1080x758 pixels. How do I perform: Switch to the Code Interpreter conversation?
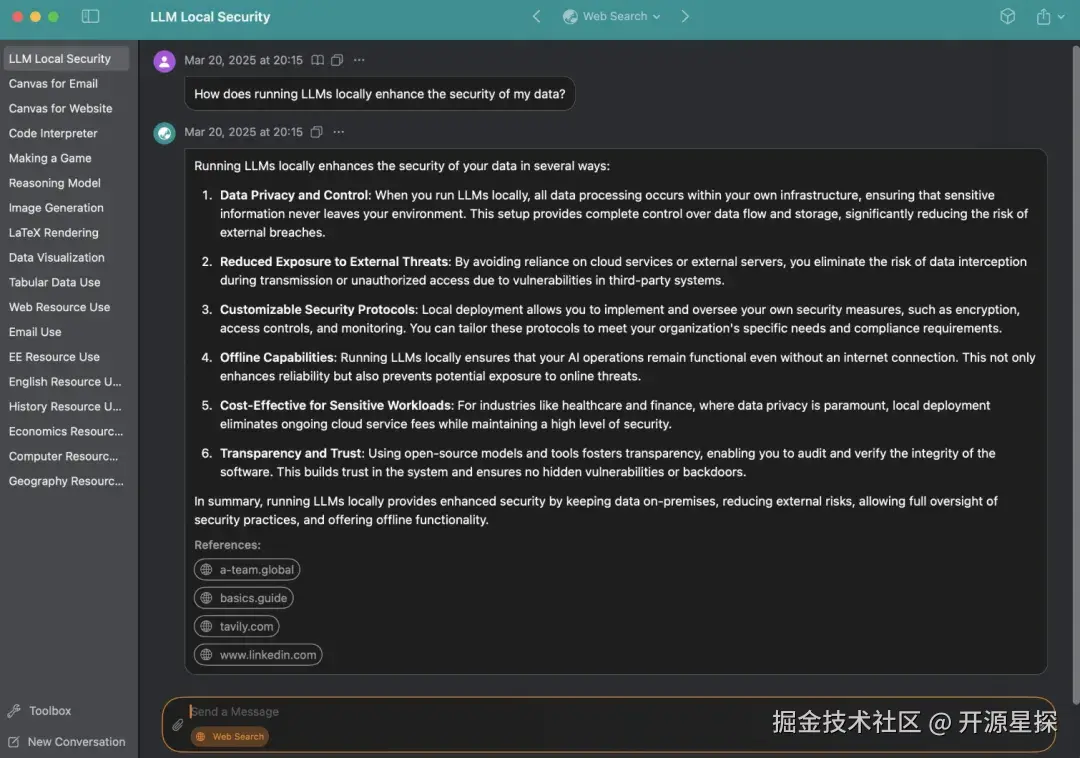click(53, 133)
